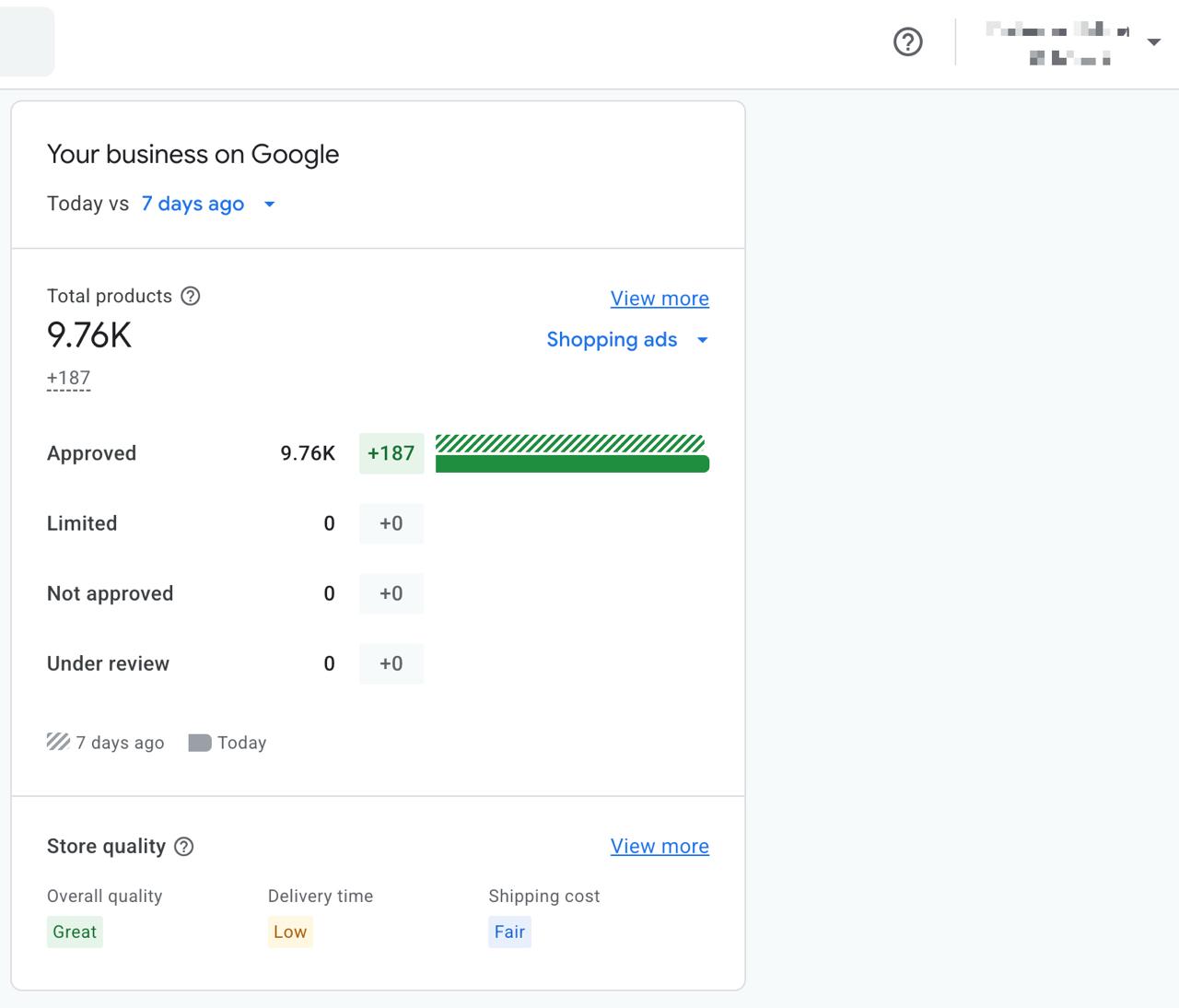Click the Great overall quality badge
This screenshot has width=1179, height=1008.
pos(75,932)
